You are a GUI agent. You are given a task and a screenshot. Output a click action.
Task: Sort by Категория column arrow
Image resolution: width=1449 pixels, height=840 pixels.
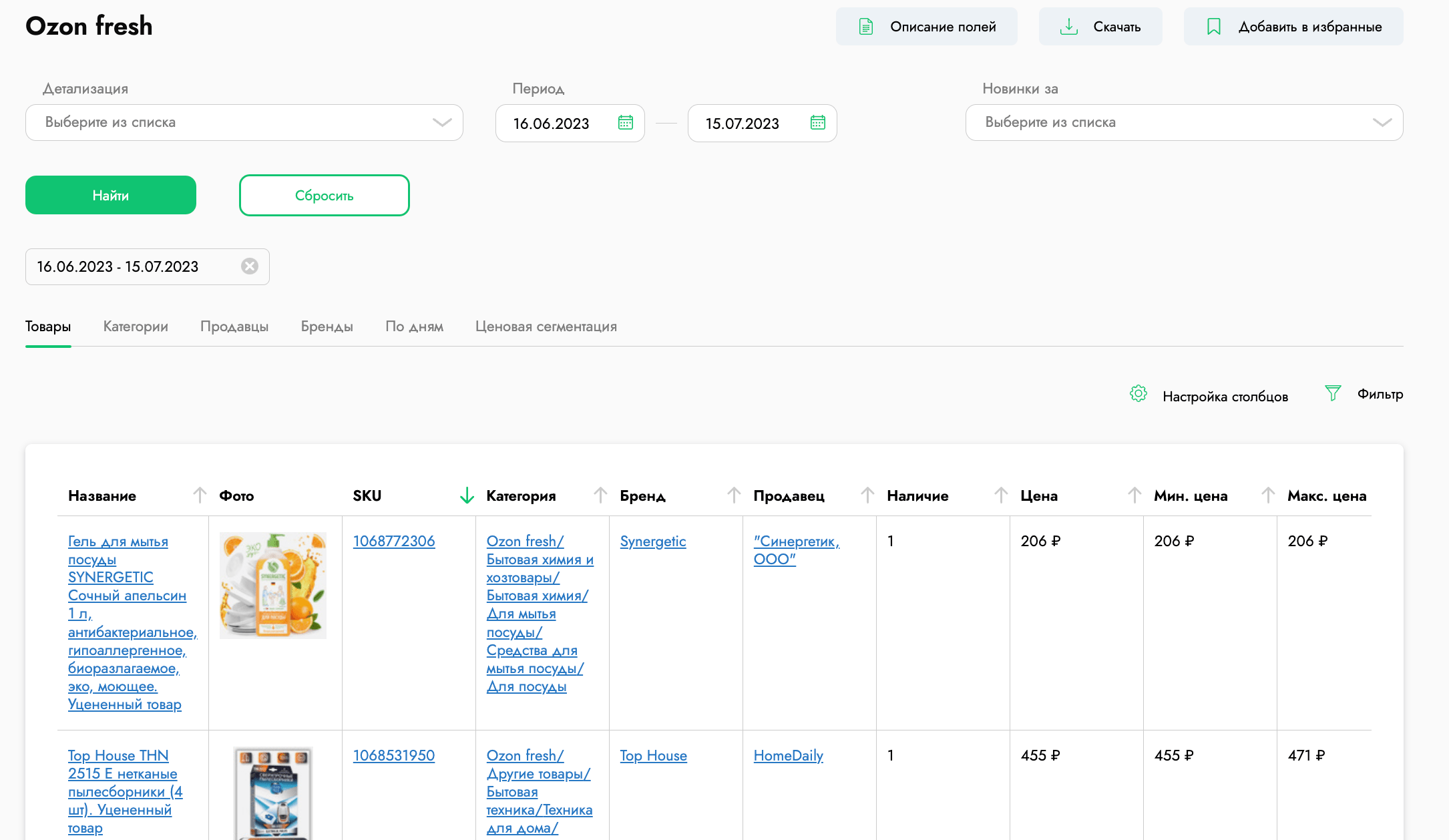[x=600, y=495]
